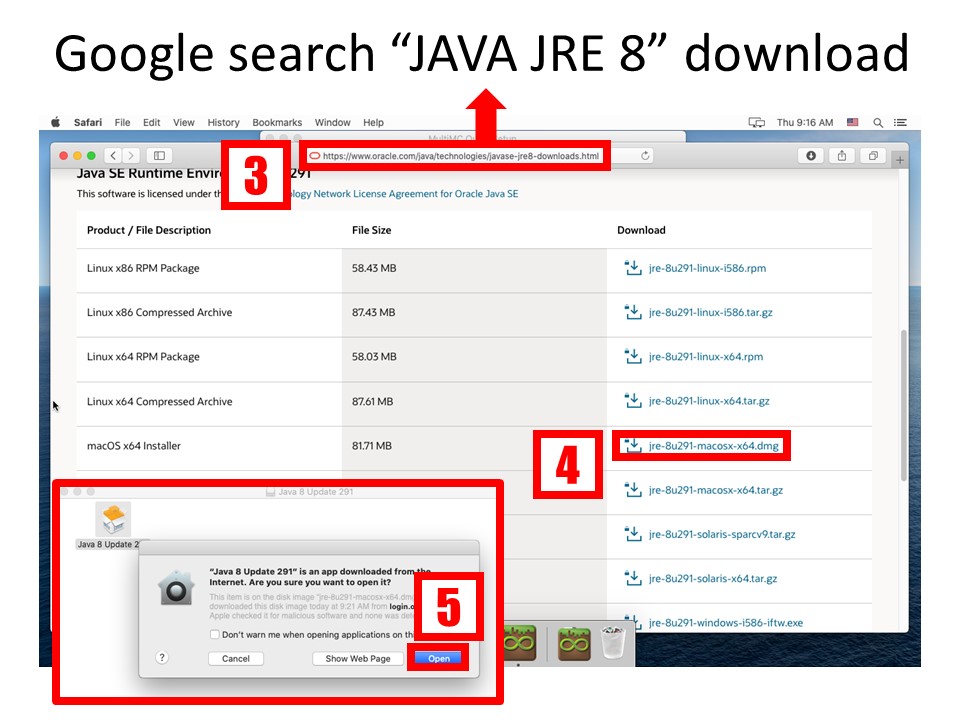The image size is (960, 720).
Task: Click Cancel in the open confirmation dialog
Action: click(x=236, y=659)
